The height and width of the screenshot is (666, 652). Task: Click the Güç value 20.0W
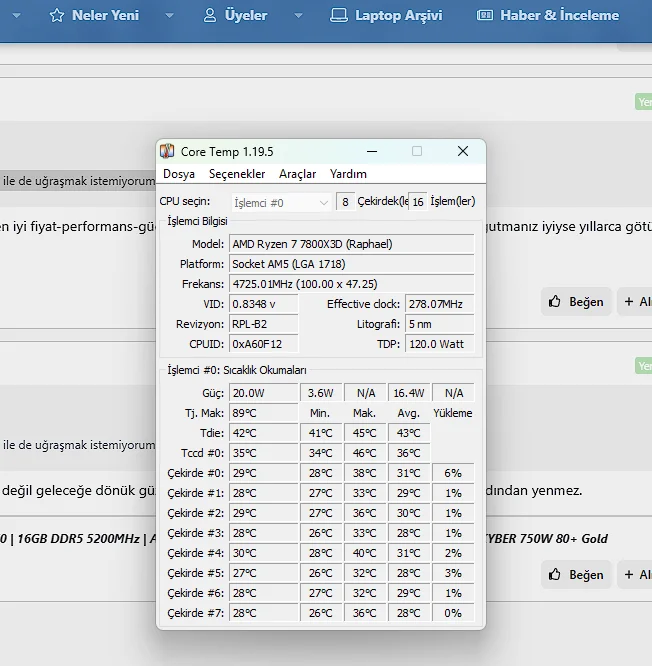(264, 393)
